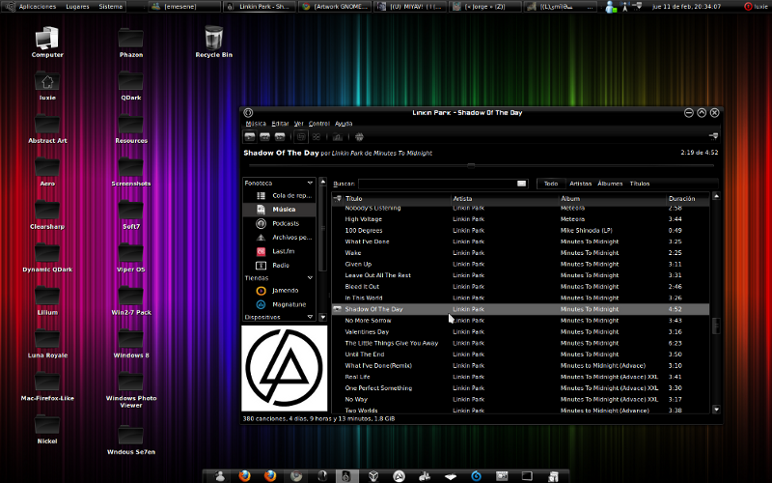772x483 pixels.
Task: Sort songs by Duración column
Action: pyautogui.click(x=687, y=199)
